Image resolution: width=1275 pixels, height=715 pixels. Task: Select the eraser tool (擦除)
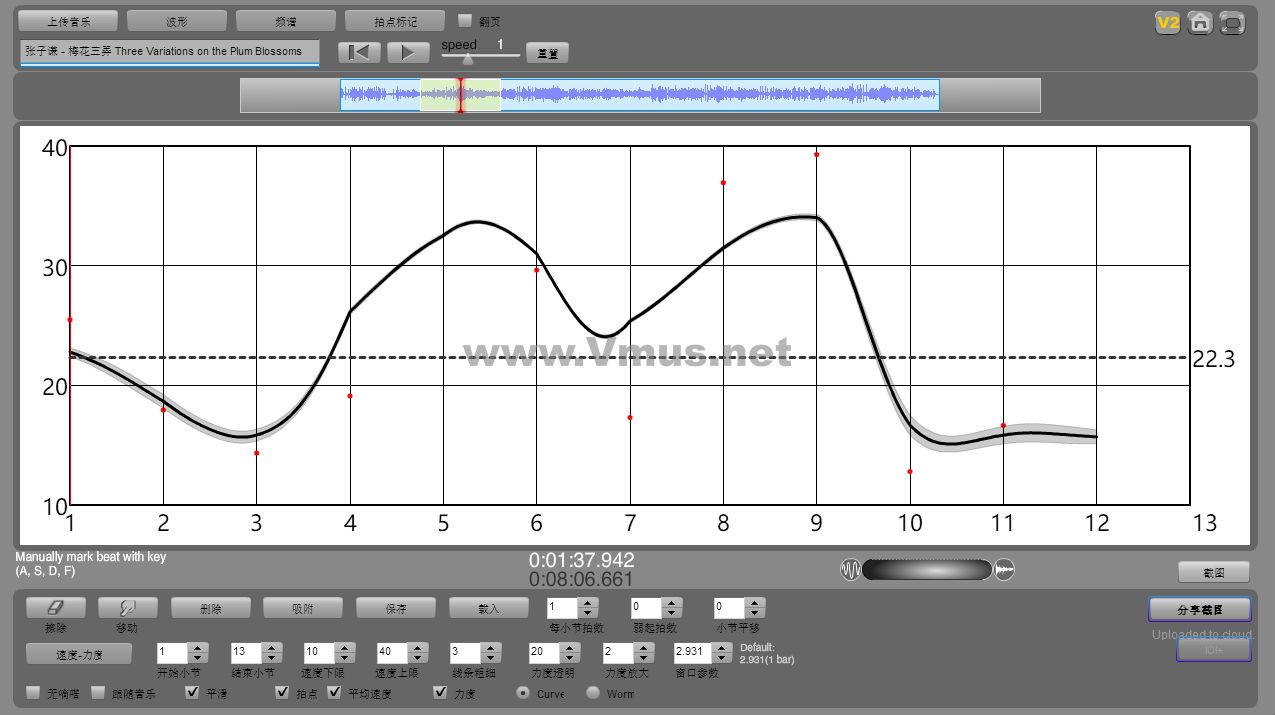(x=55, y=608)
